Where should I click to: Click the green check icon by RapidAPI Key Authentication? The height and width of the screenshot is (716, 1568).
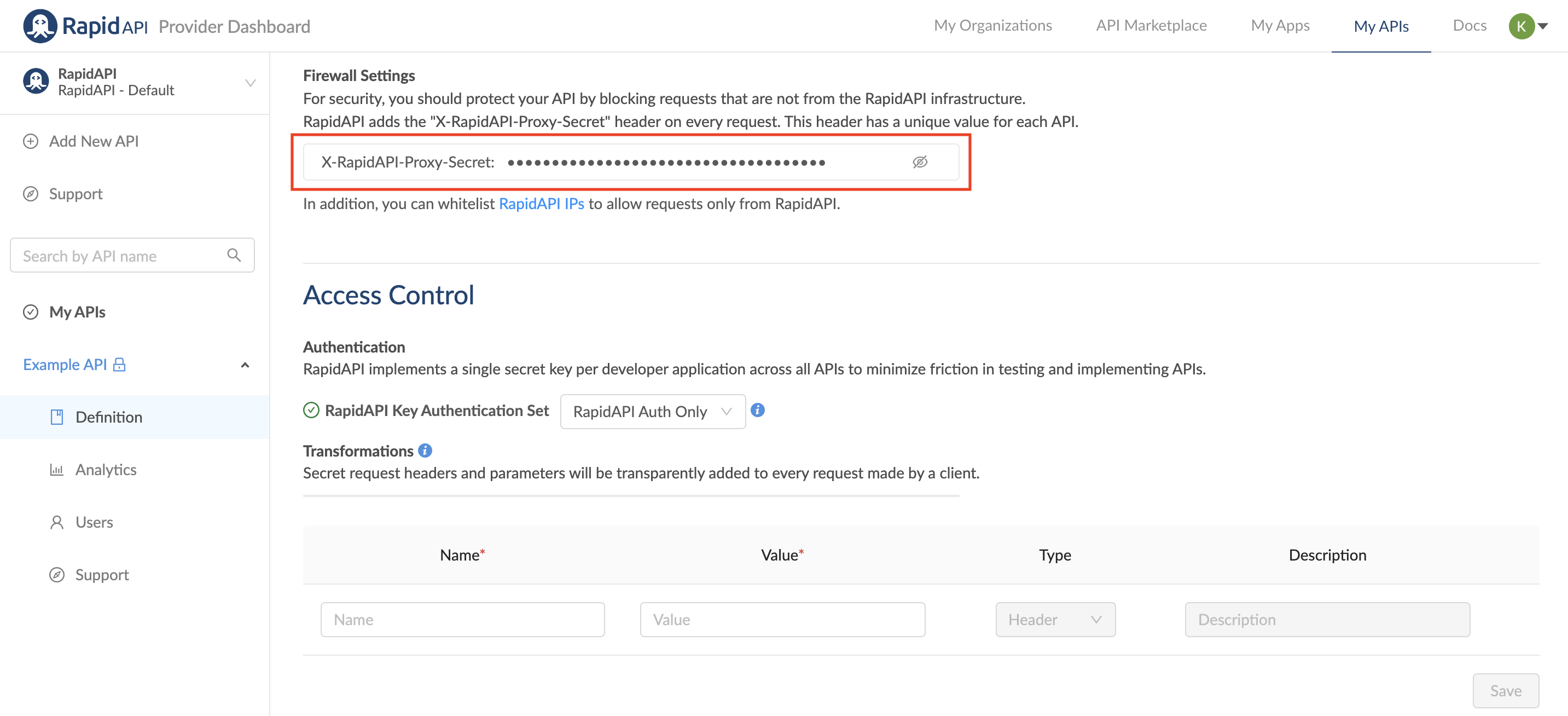coord(311,411)
